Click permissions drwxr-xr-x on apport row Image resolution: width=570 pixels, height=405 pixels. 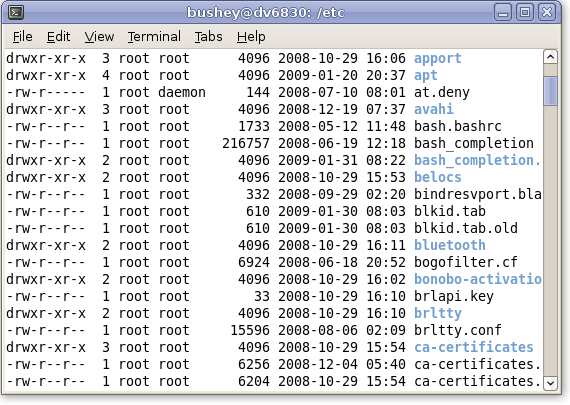coord(46,58)
